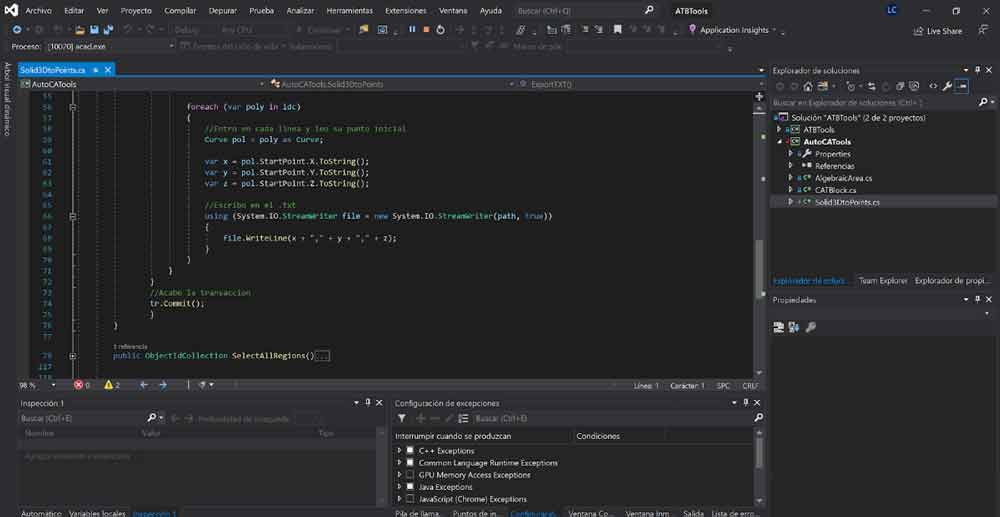
Task: Click the Home icon in Solution Explorer
Action: point(809,86)
